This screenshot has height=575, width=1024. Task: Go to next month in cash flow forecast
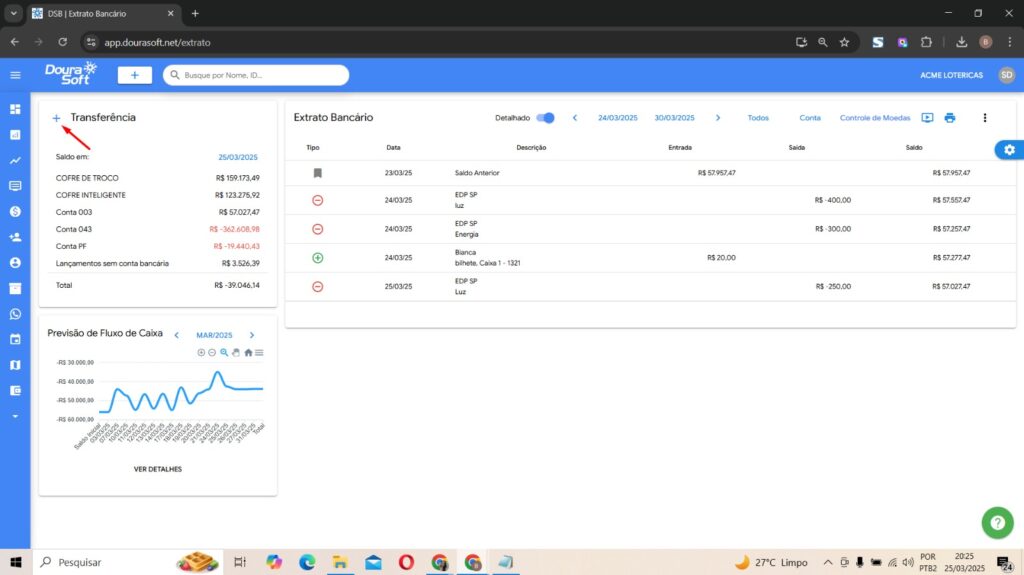[x=252, y=335]
